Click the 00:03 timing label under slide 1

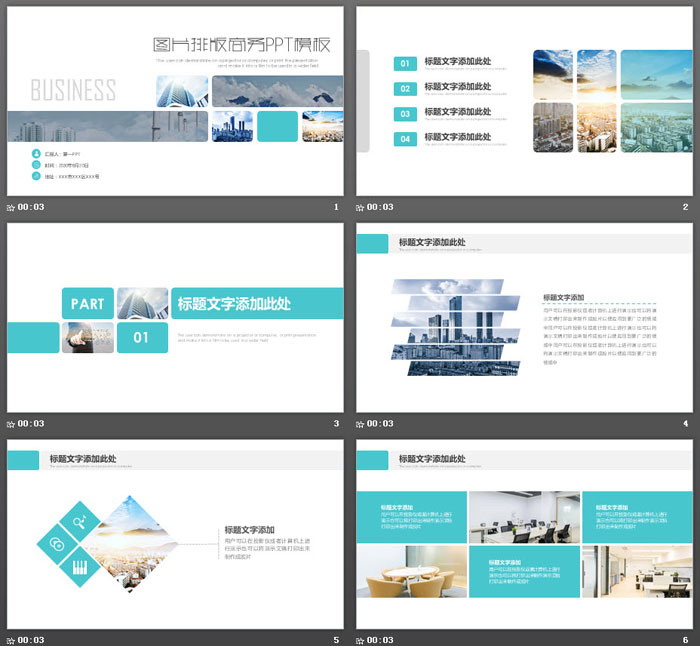tap(31, 208)
